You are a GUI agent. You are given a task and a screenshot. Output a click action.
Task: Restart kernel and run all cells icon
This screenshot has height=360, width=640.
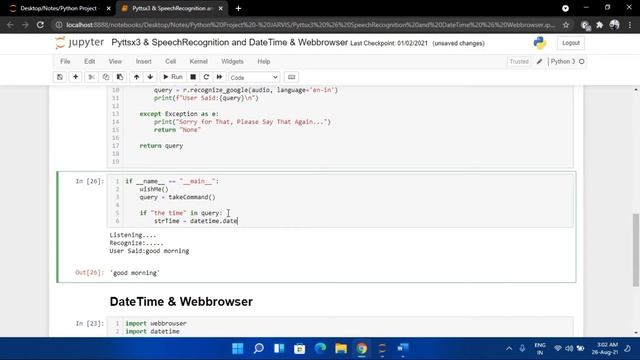[x=220, y=77]
